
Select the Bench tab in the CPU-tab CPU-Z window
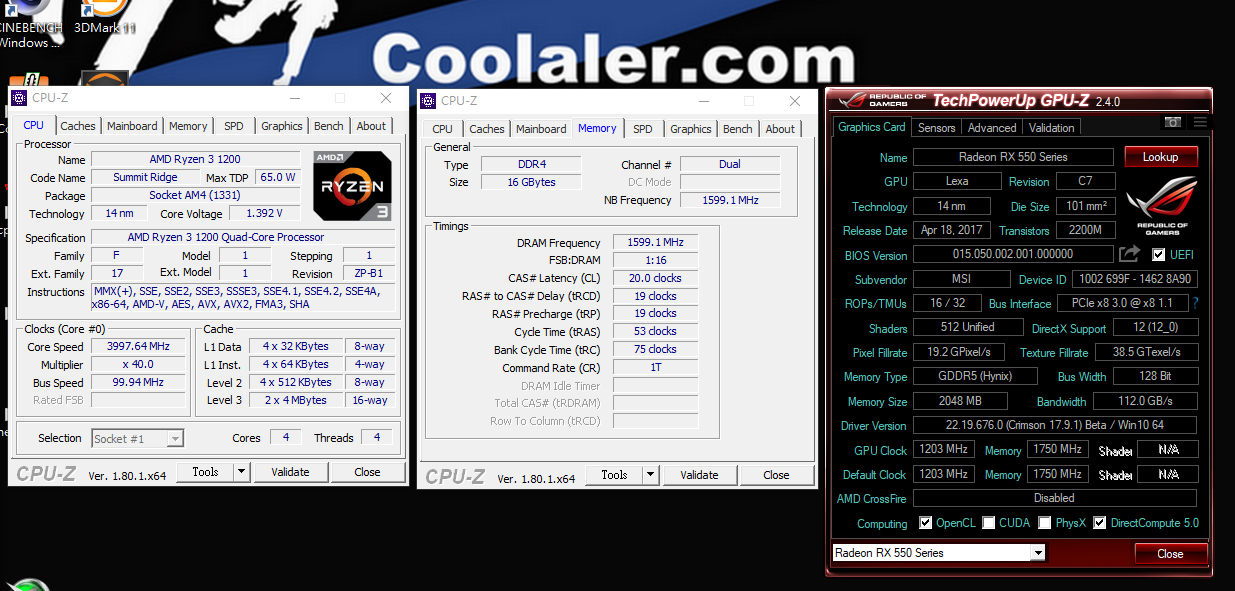pos(329,126)
